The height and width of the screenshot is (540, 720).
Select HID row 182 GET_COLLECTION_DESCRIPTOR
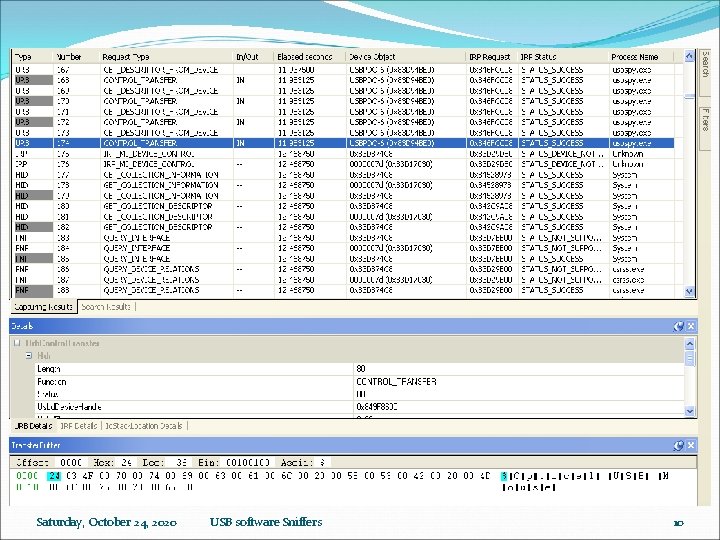[x=343, y=227]
